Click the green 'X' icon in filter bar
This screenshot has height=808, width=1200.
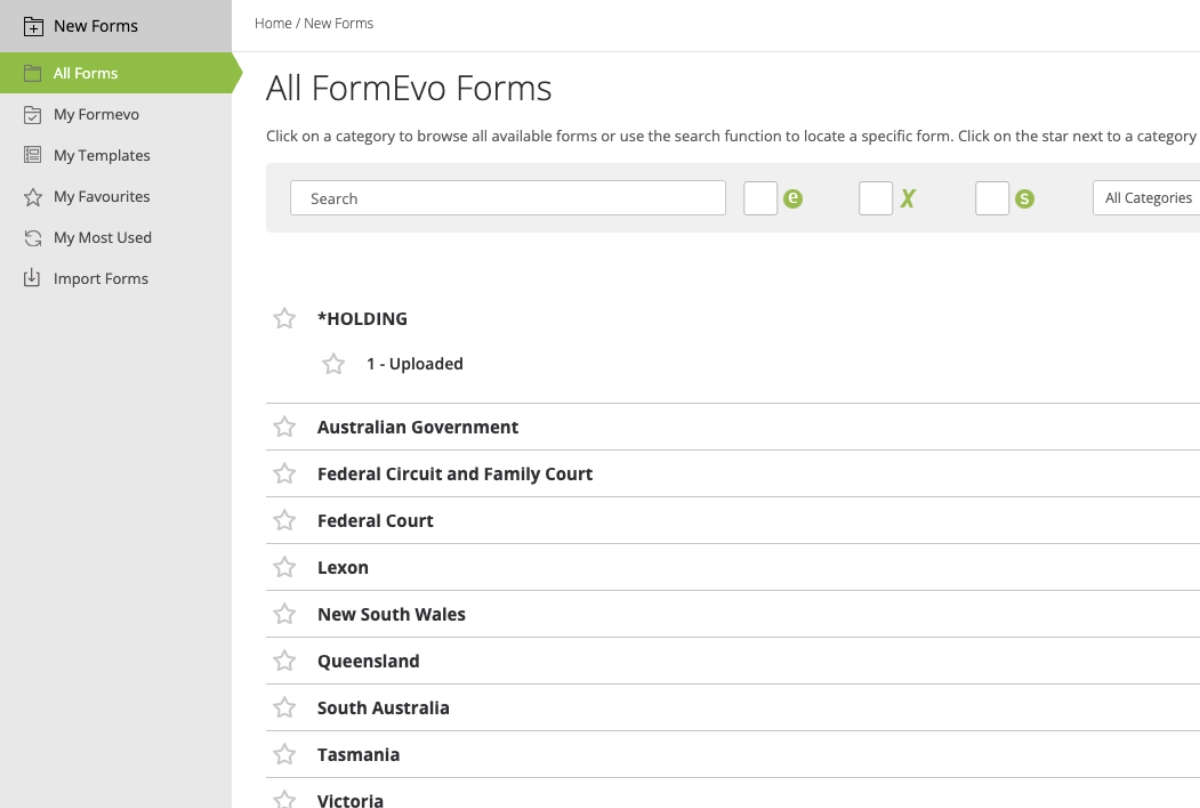[x=907, y=198]
